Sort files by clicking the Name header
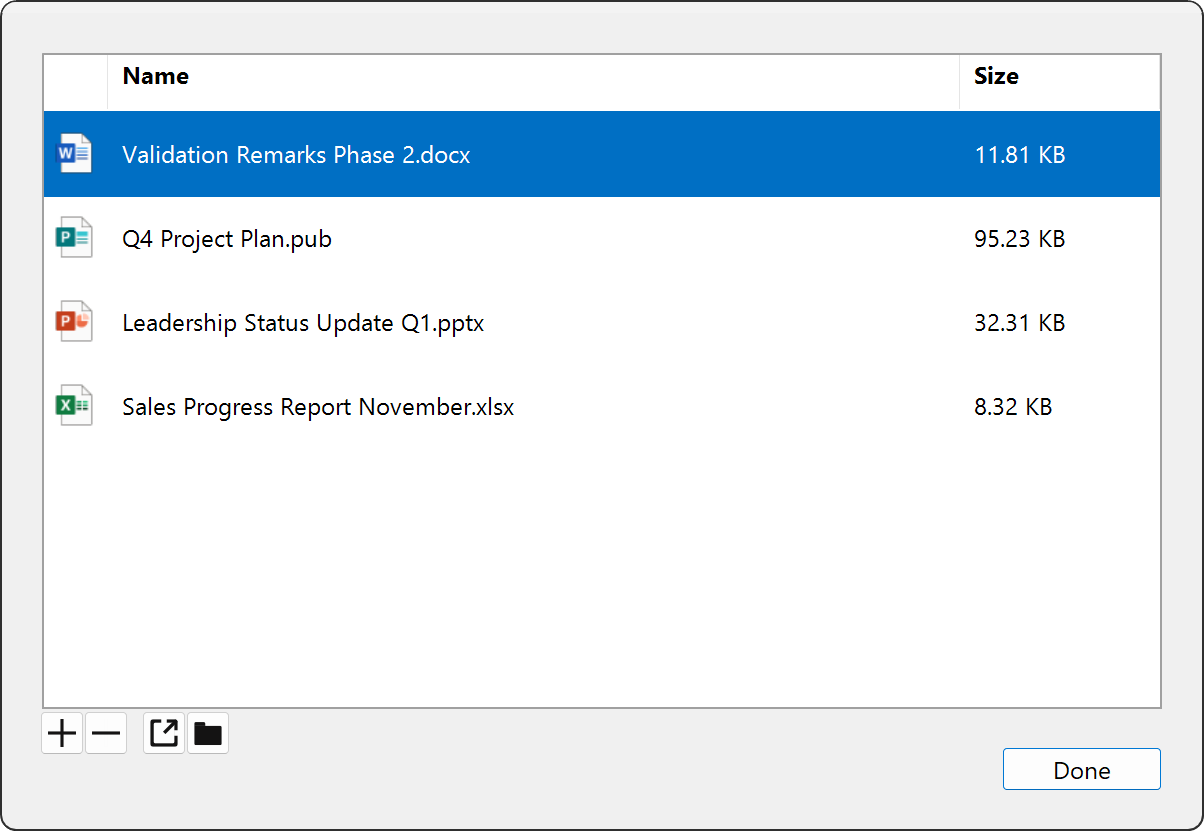Viewport: 1204px width, 831px height. 155,75
